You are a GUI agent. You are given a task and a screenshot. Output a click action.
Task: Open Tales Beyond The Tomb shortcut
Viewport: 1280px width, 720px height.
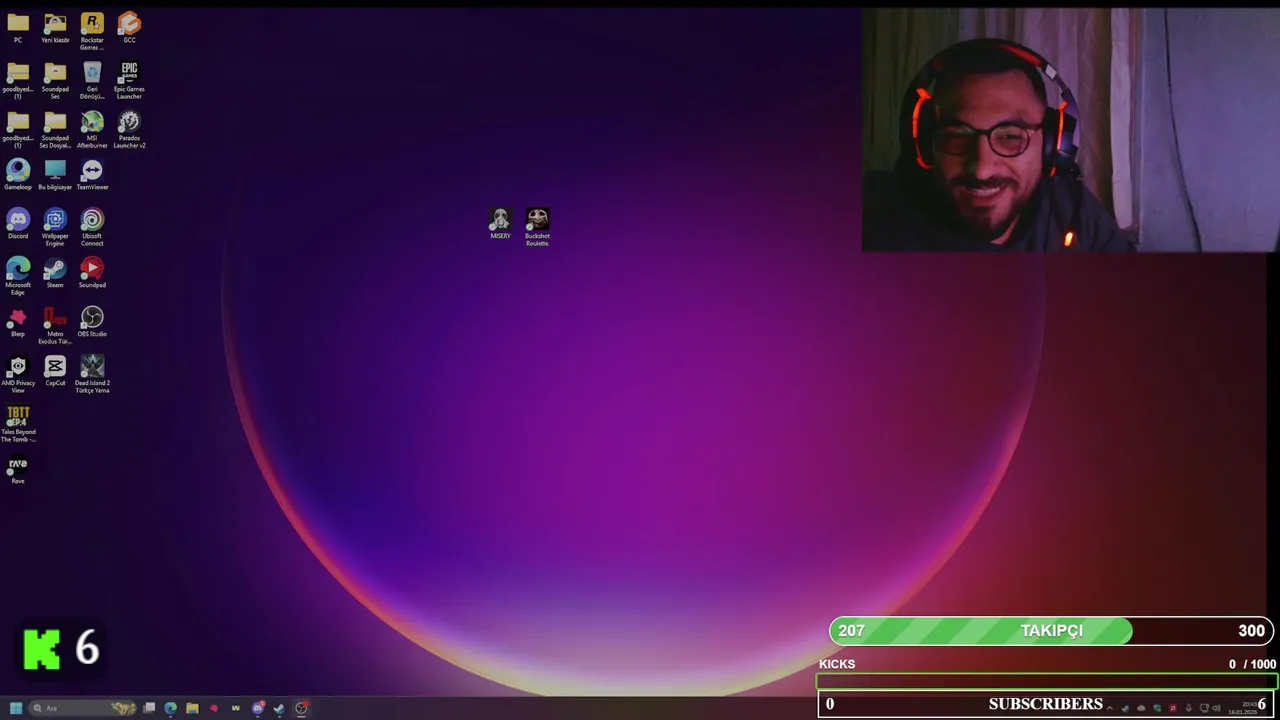point(18,423)
